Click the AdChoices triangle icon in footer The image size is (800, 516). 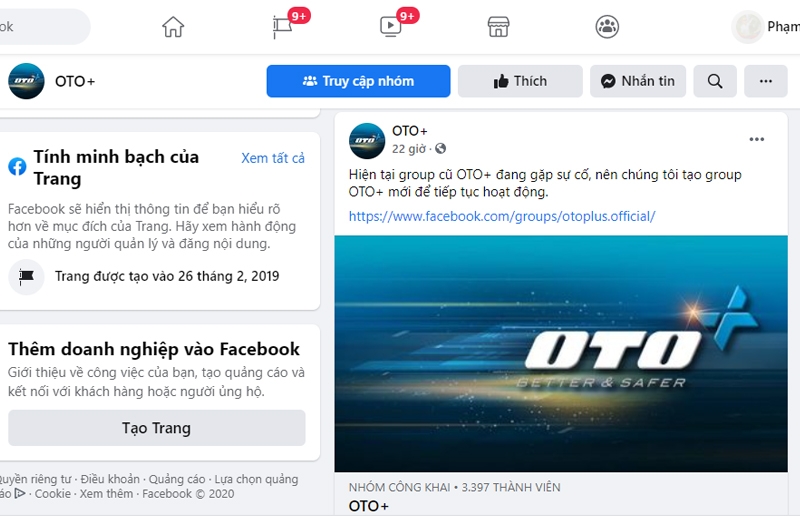(x=20, y=494)
